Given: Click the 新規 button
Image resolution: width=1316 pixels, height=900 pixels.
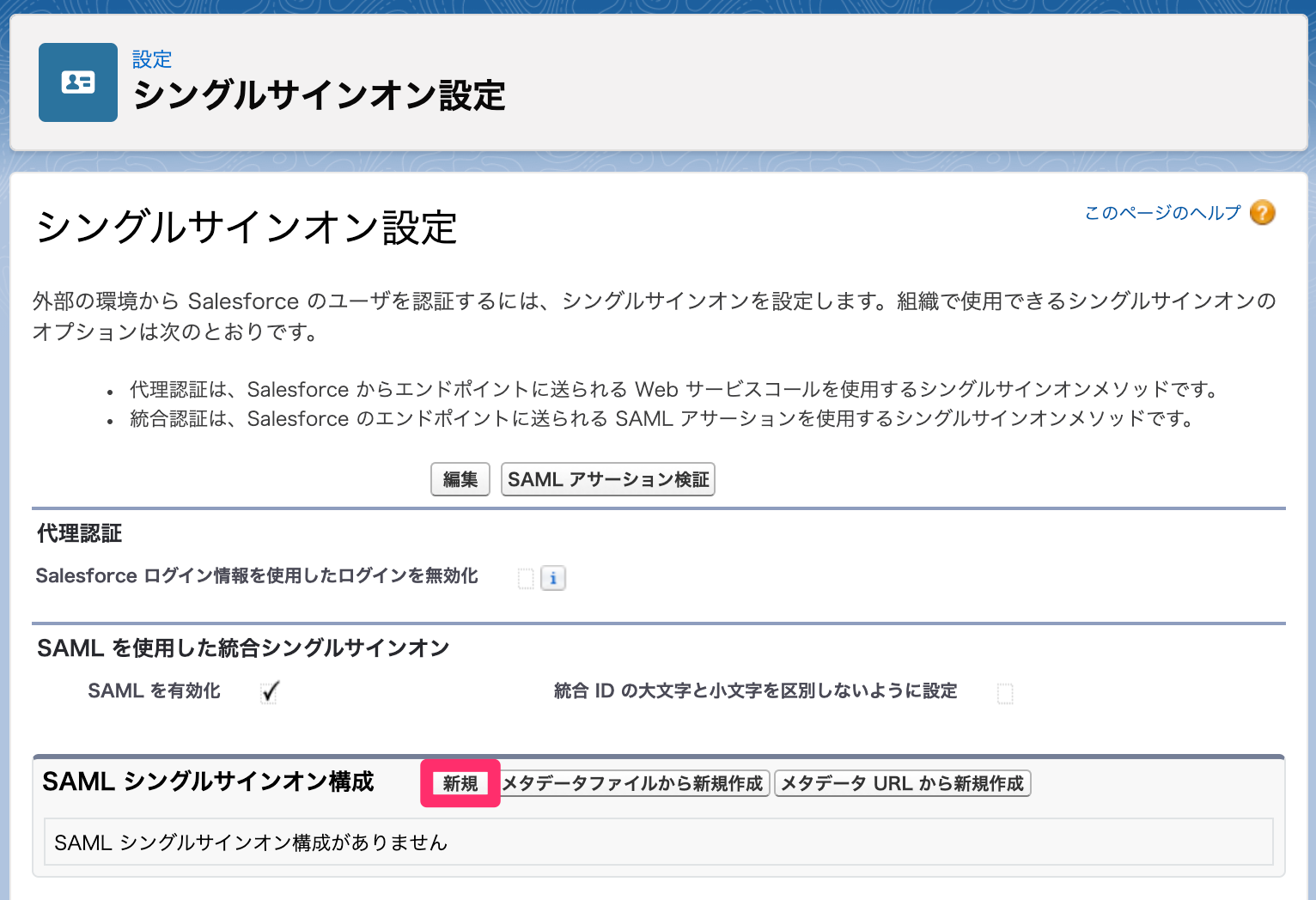Looking at the screenshot, I should pos(460,783).
